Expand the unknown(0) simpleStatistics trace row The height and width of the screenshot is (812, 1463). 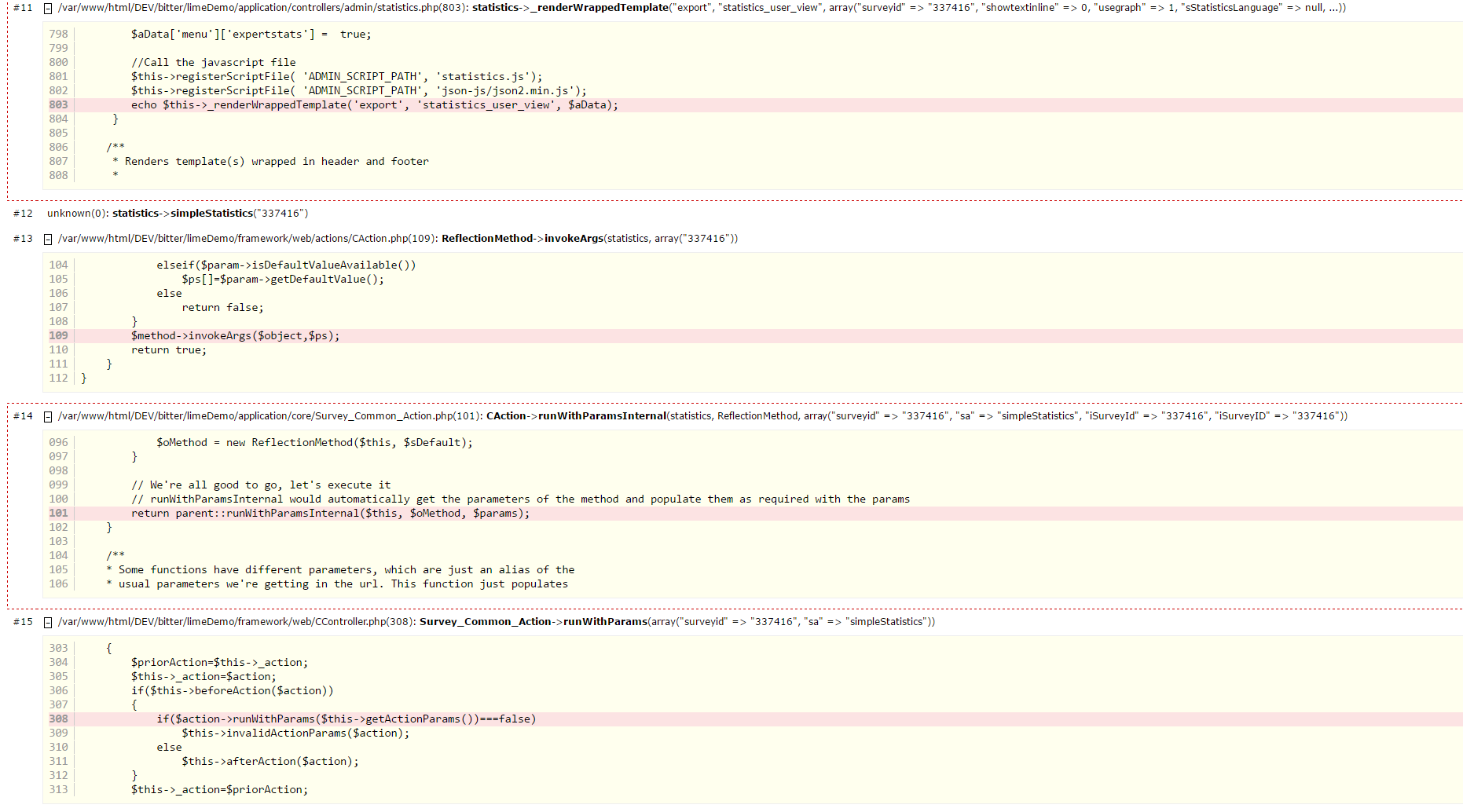pyautogui.click(x=177, y=214)
